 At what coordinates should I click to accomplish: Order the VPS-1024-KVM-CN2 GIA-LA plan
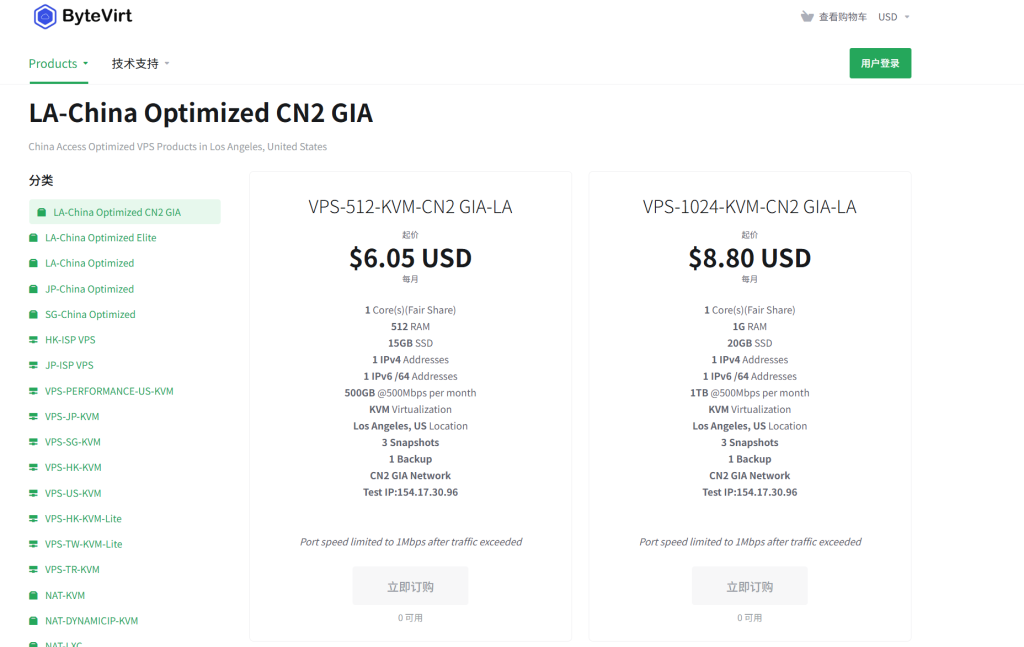pos(749,587)
